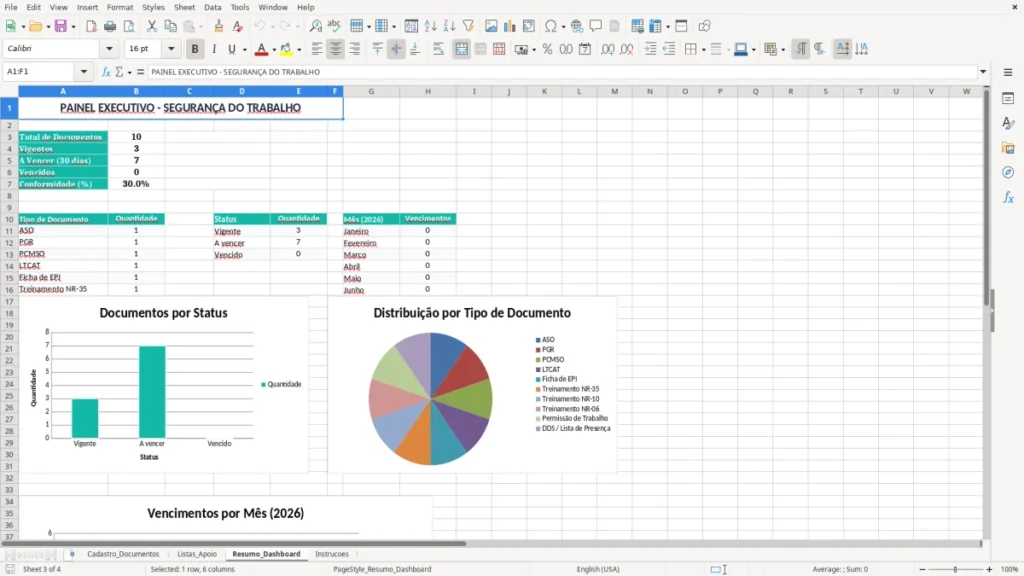
Task: Open Function Wizard fx icon
Action: (106, 72)
